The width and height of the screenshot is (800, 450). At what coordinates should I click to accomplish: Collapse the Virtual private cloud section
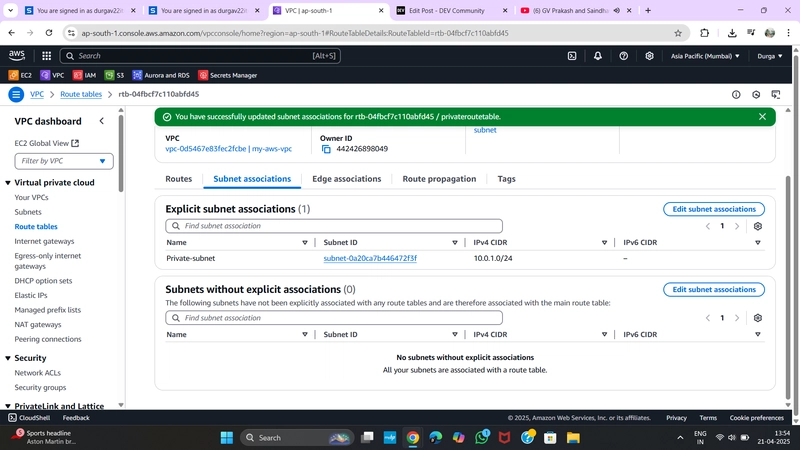click(x=8, y=183)
